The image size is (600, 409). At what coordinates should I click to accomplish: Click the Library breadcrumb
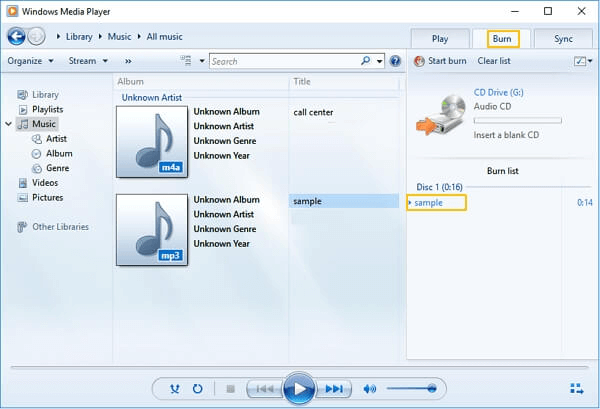pyautogui.click(x=79, y=37)
